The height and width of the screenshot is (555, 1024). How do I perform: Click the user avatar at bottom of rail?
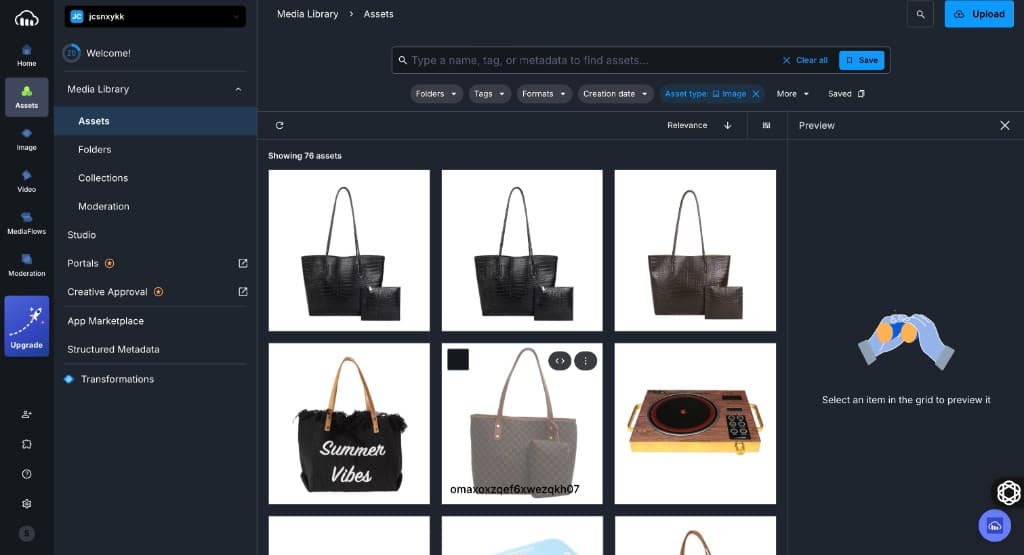click(26, 533)
